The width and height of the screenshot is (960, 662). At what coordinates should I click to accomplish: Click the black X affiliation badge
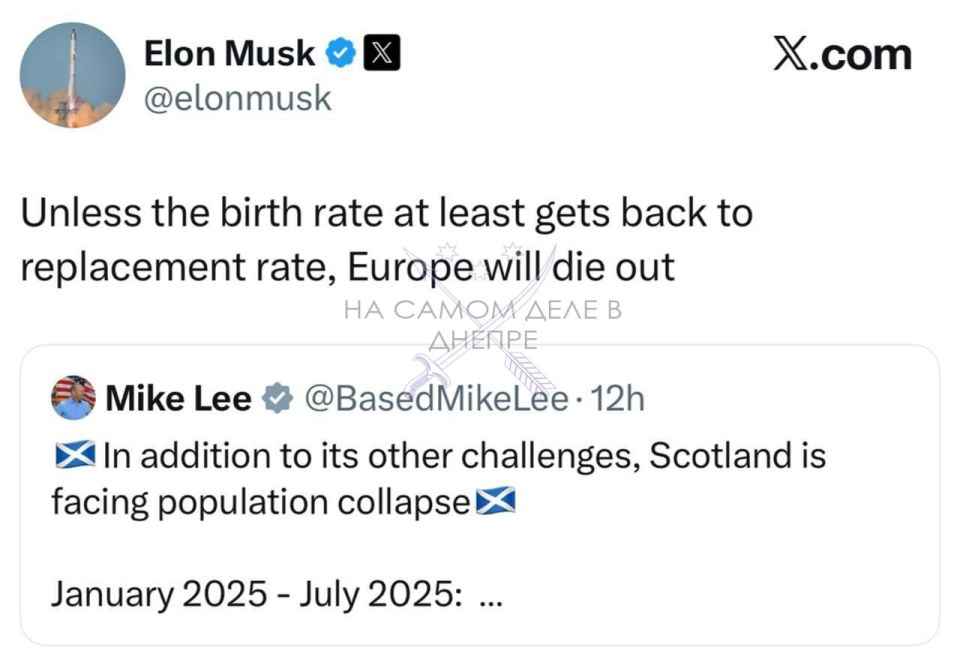[380, 54]
